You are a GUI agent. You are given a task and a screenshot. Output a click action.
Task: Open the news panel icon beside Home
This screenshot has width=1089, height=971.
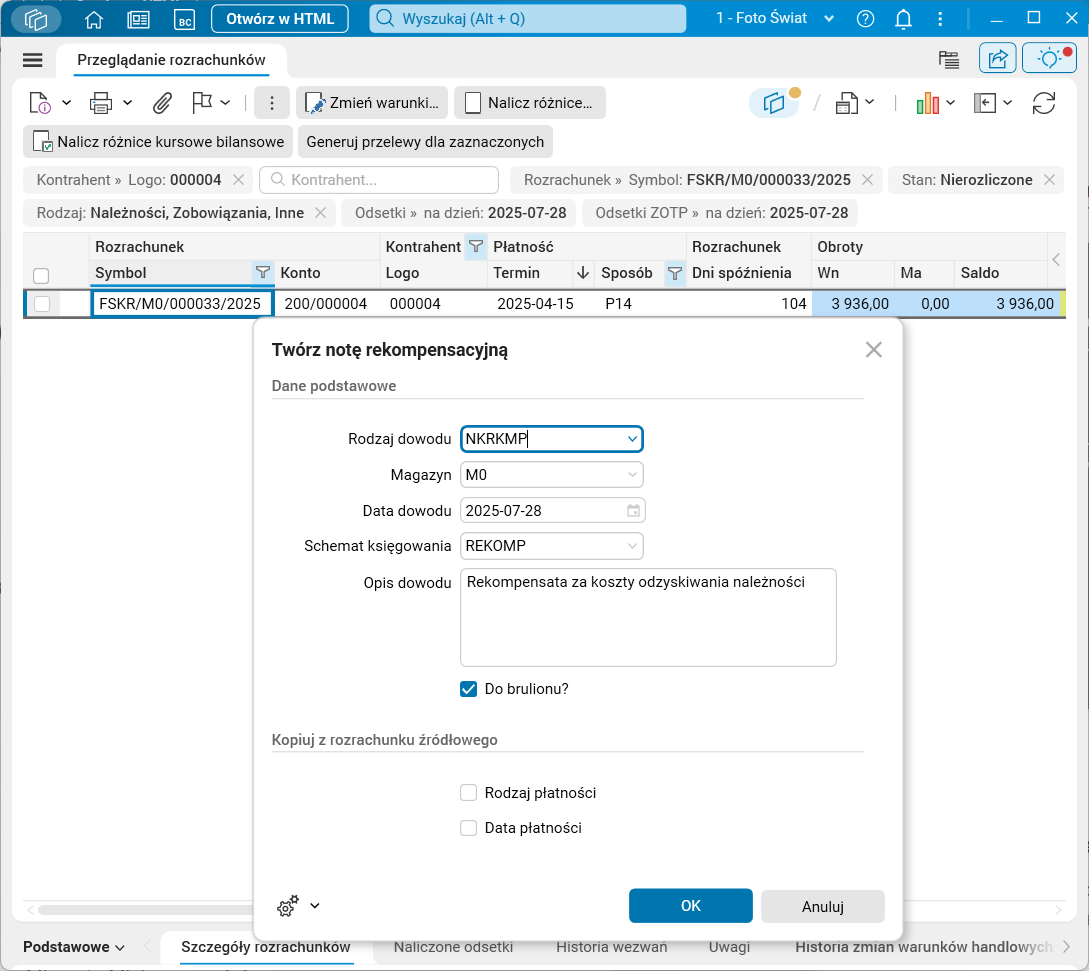pyautogui.click(x=138, y=19)
